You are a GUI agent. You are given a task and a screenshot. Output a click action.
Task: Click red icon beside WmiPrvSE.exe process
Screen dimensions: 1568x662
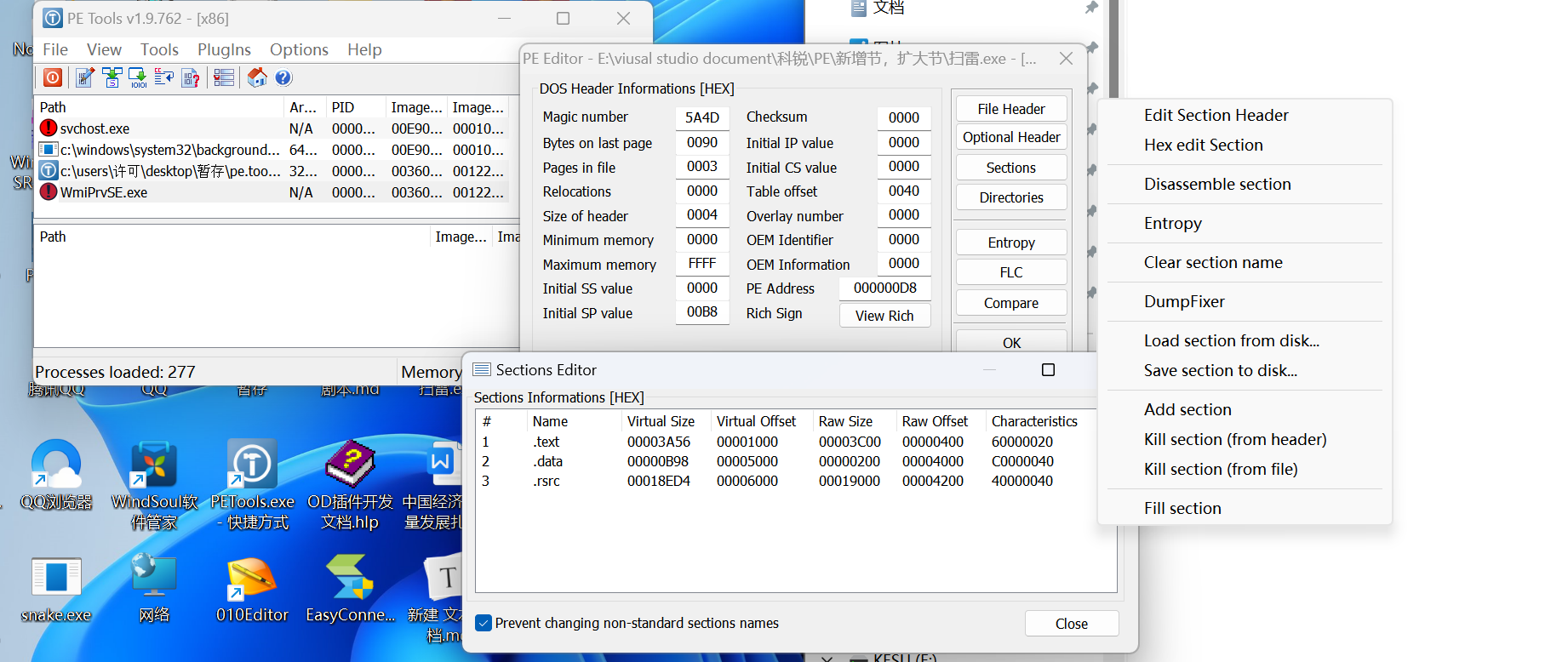point(49,192)
